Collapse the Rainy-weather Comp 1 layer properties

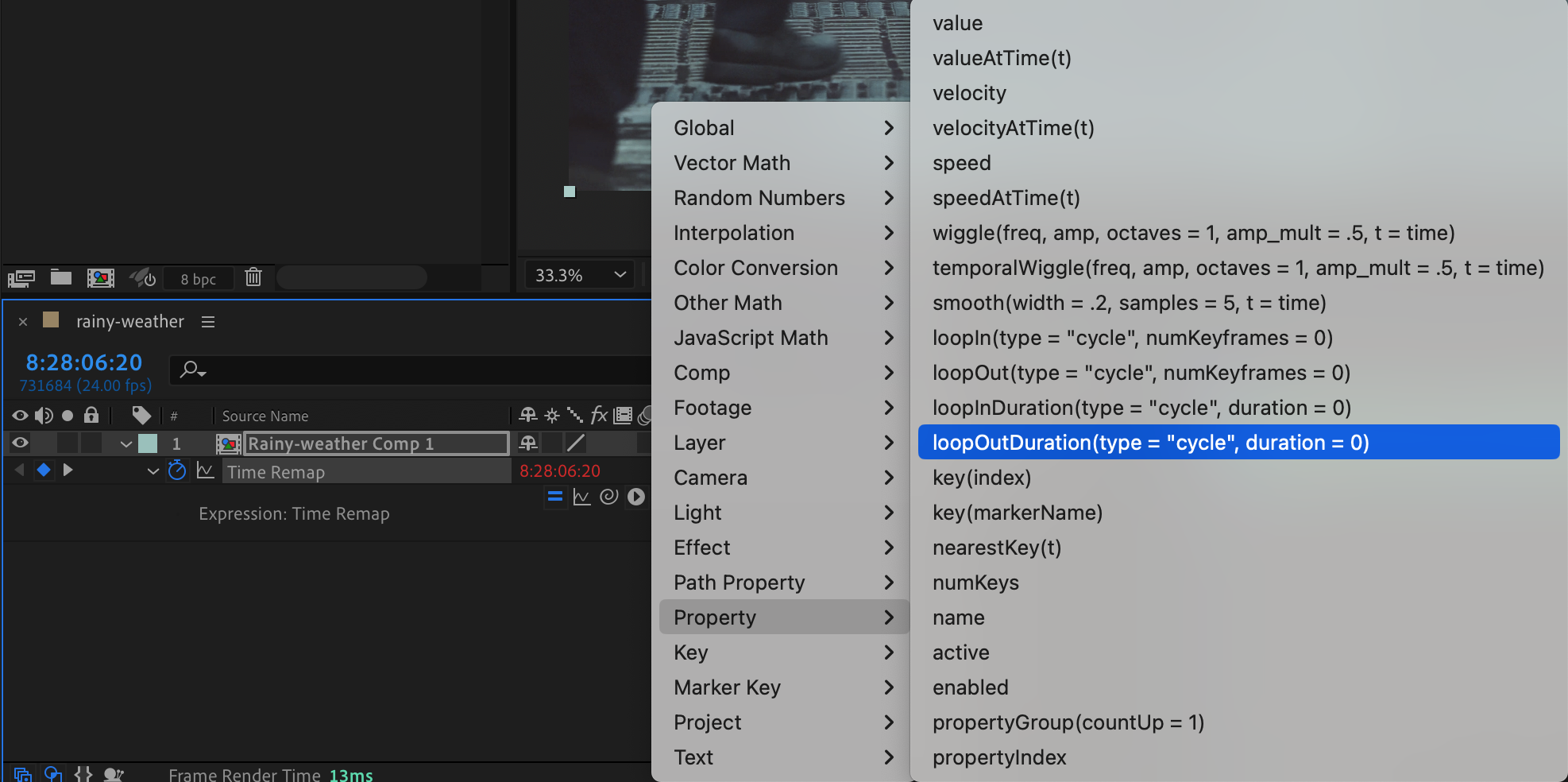pyautogui.click(x=126, y=443)
